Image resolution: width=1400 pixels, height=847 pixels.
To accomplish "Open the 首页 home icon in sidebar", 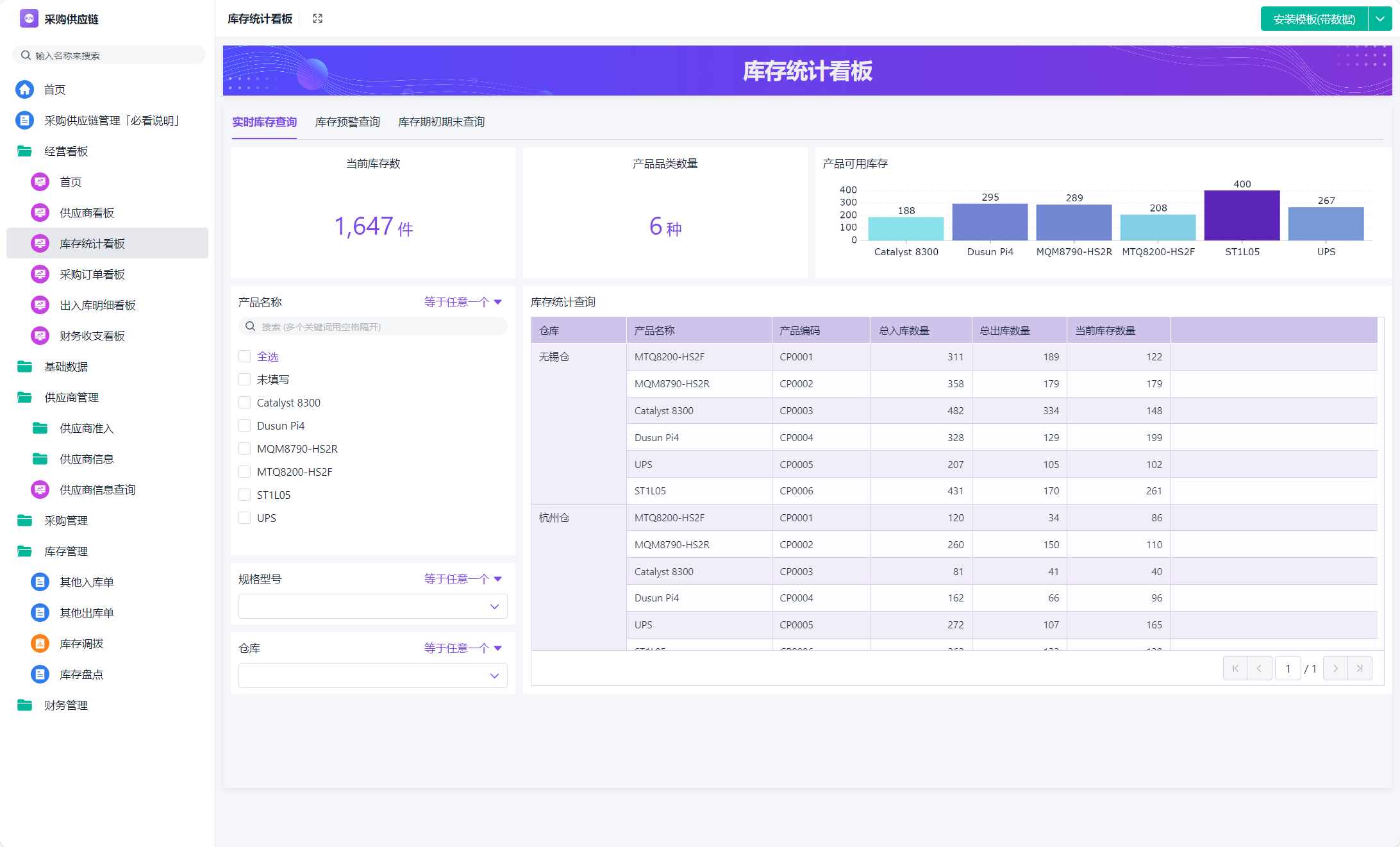I will click(x=24, y=90).
